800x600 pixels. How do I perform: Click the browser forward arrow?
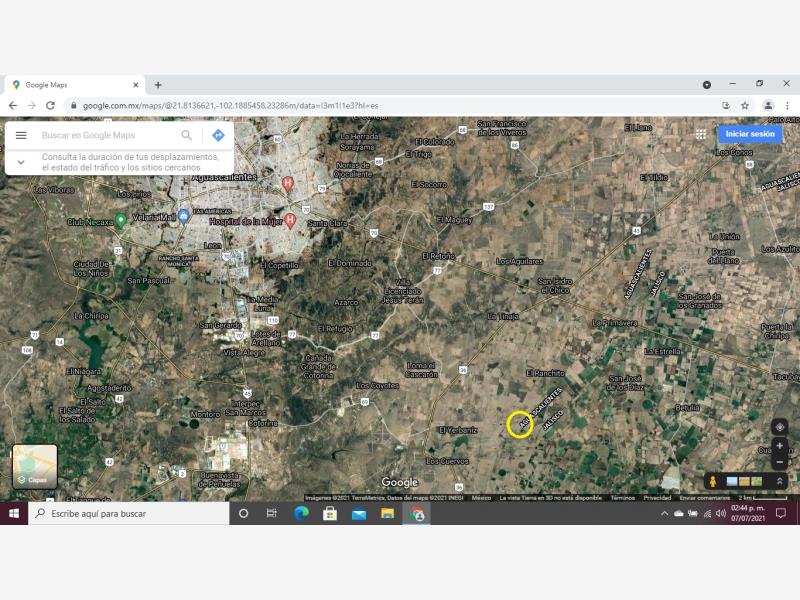coord(32,106)
